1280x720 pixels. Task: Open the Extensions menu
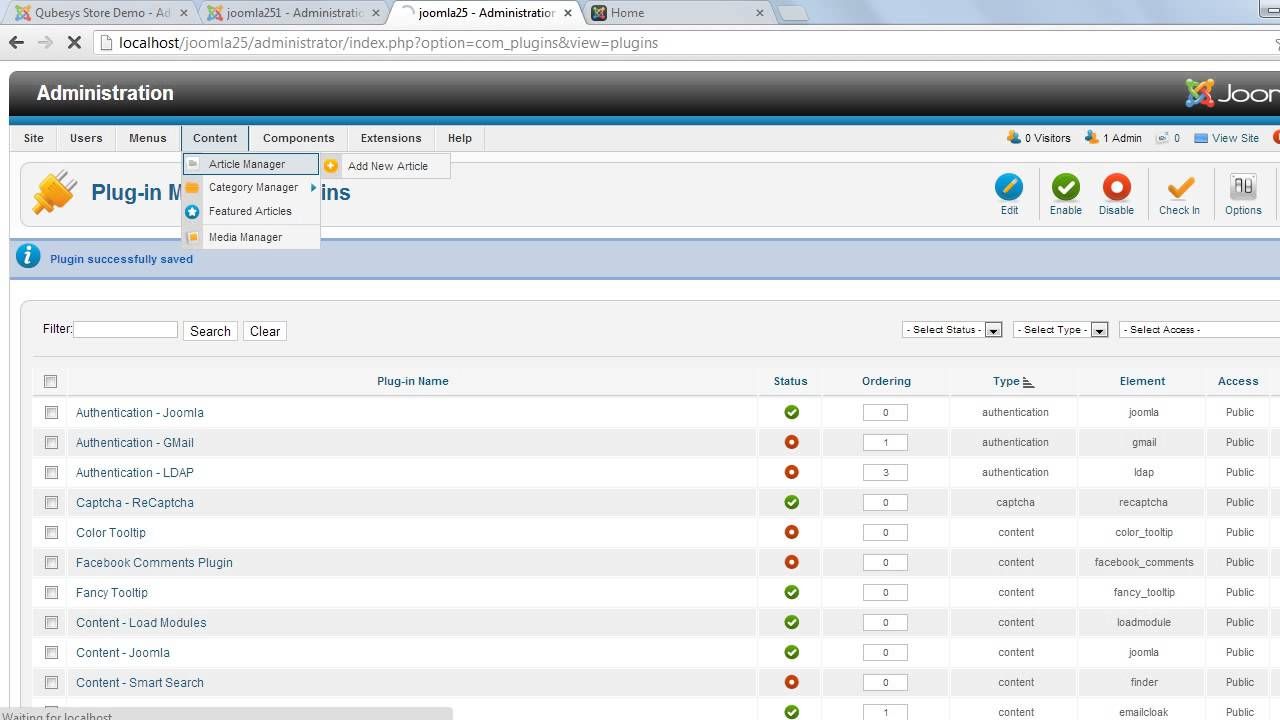[391, 138]
